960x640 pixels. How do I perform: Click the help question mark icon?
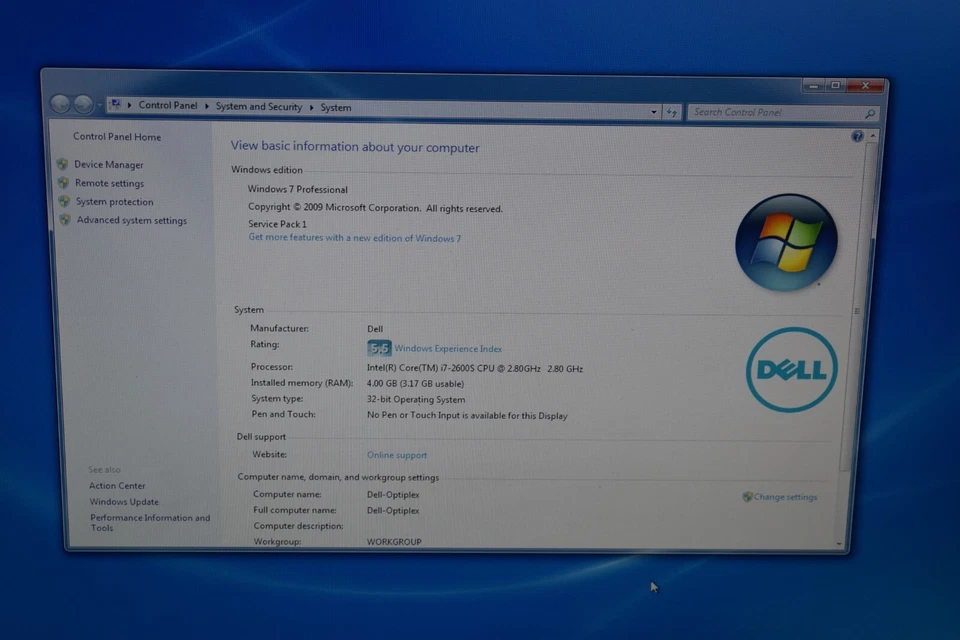[857, 137]
